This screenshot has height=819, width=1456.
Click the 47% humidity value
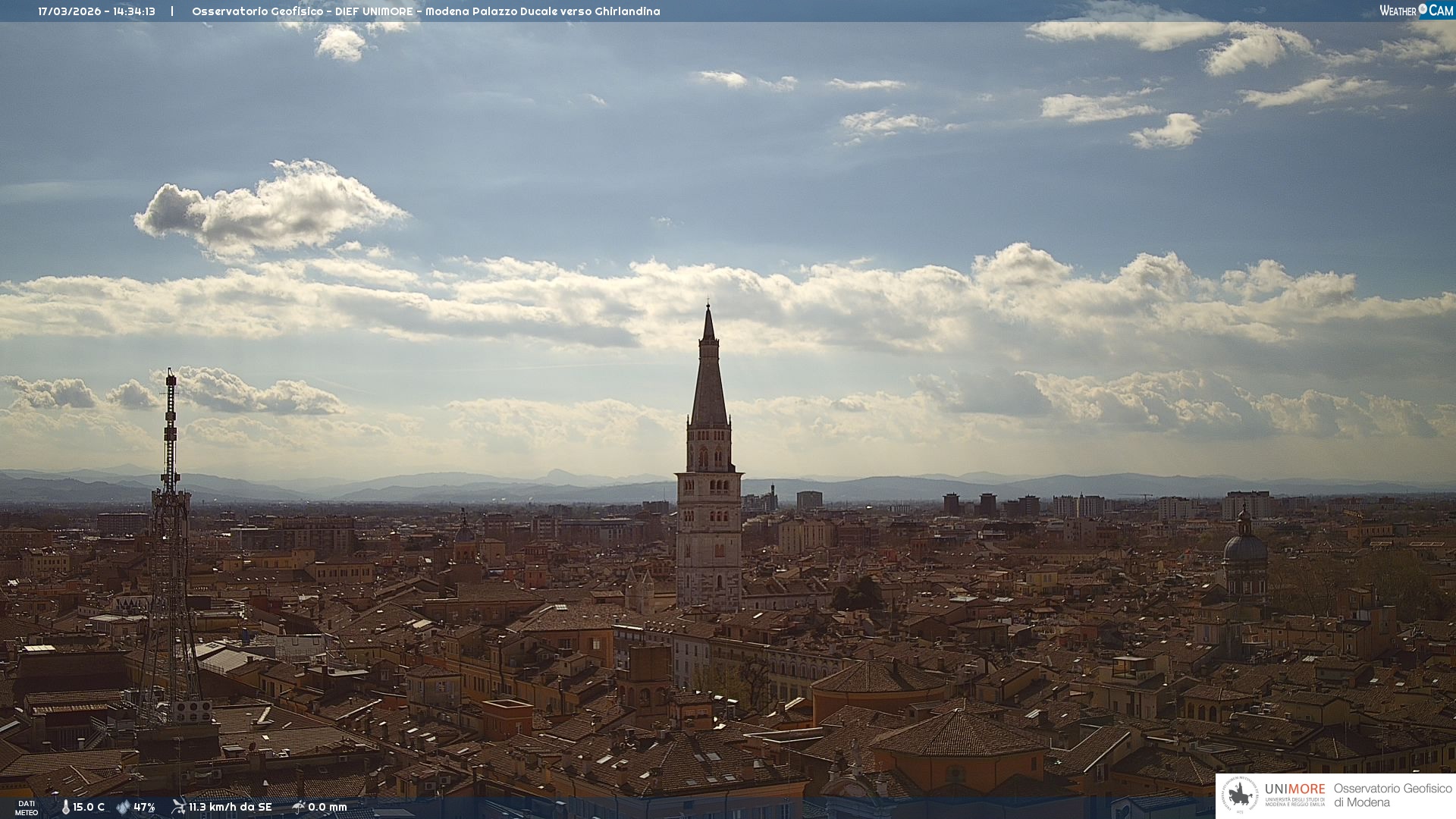tap(144, 808)
